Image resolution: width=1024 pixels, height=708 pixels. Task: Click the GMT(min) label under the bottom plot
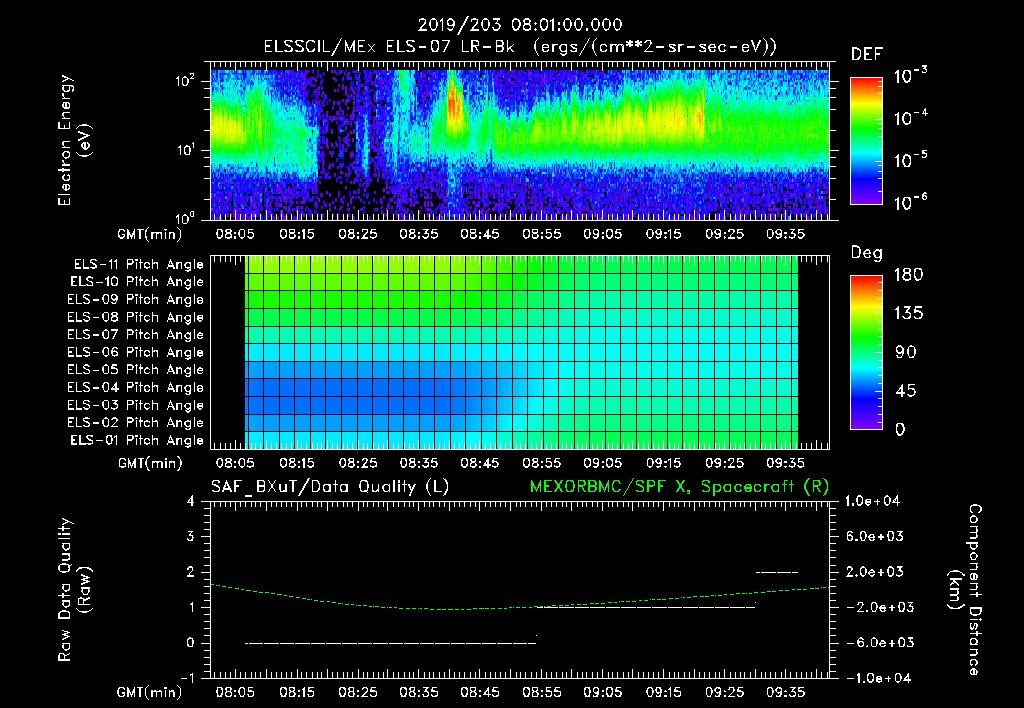(x=150, y=692)
